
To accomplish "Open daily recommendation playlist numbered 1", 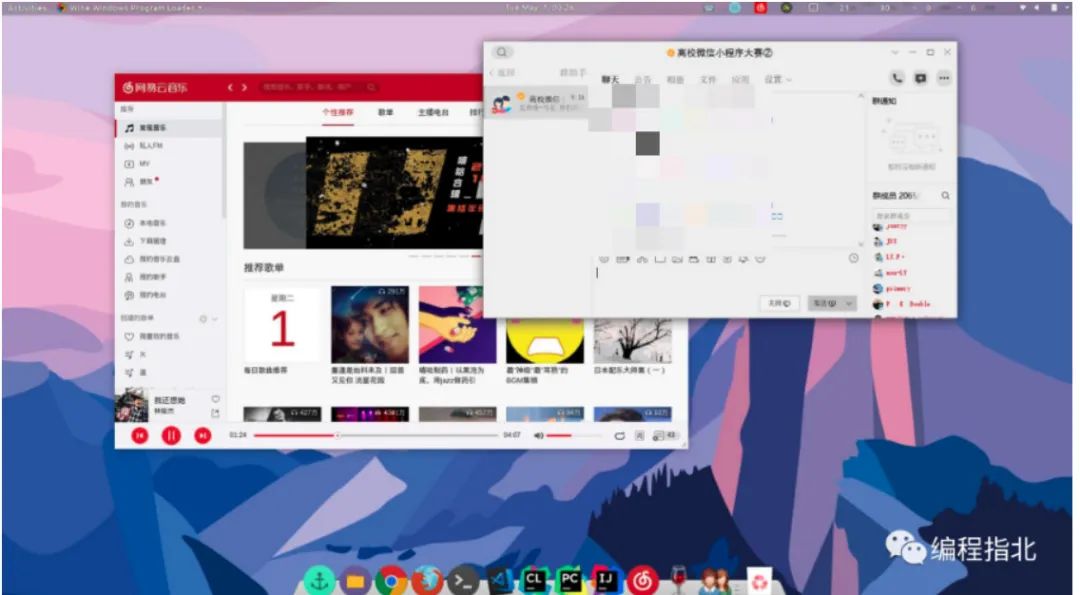I will coord(282,325).
